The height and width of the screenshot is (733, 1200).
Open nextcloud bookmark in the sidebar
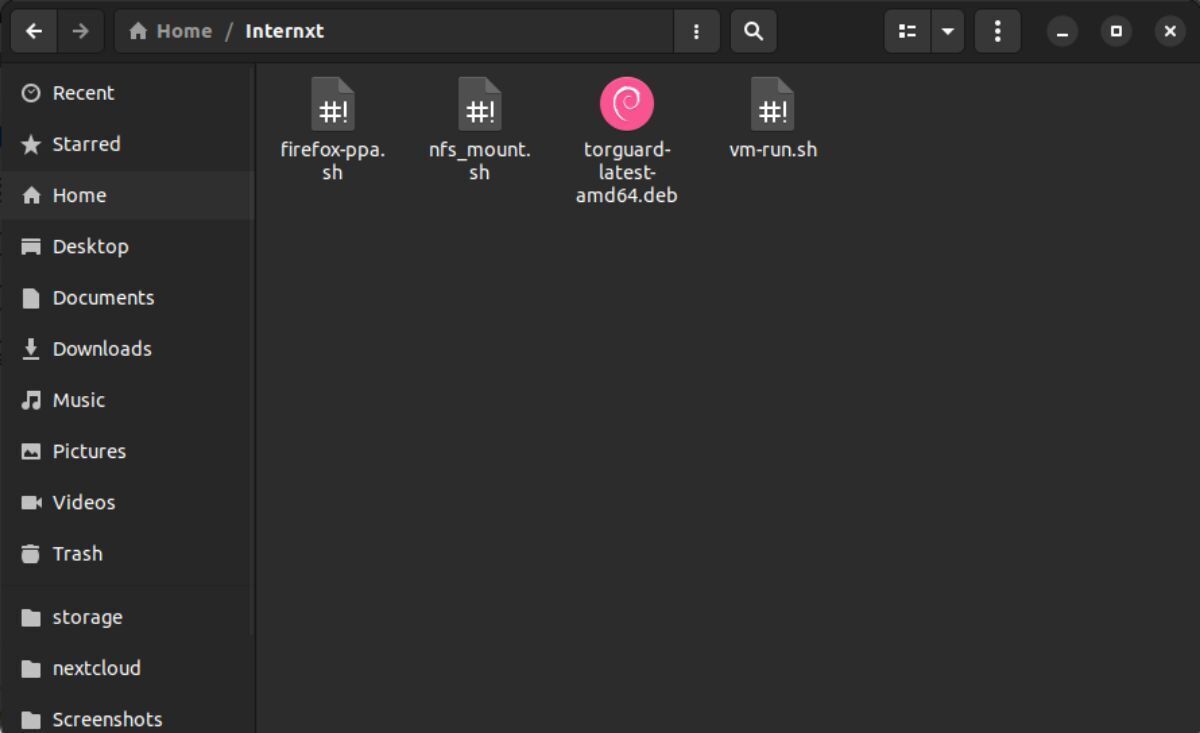pyautogui.click(x=127, y=668)
